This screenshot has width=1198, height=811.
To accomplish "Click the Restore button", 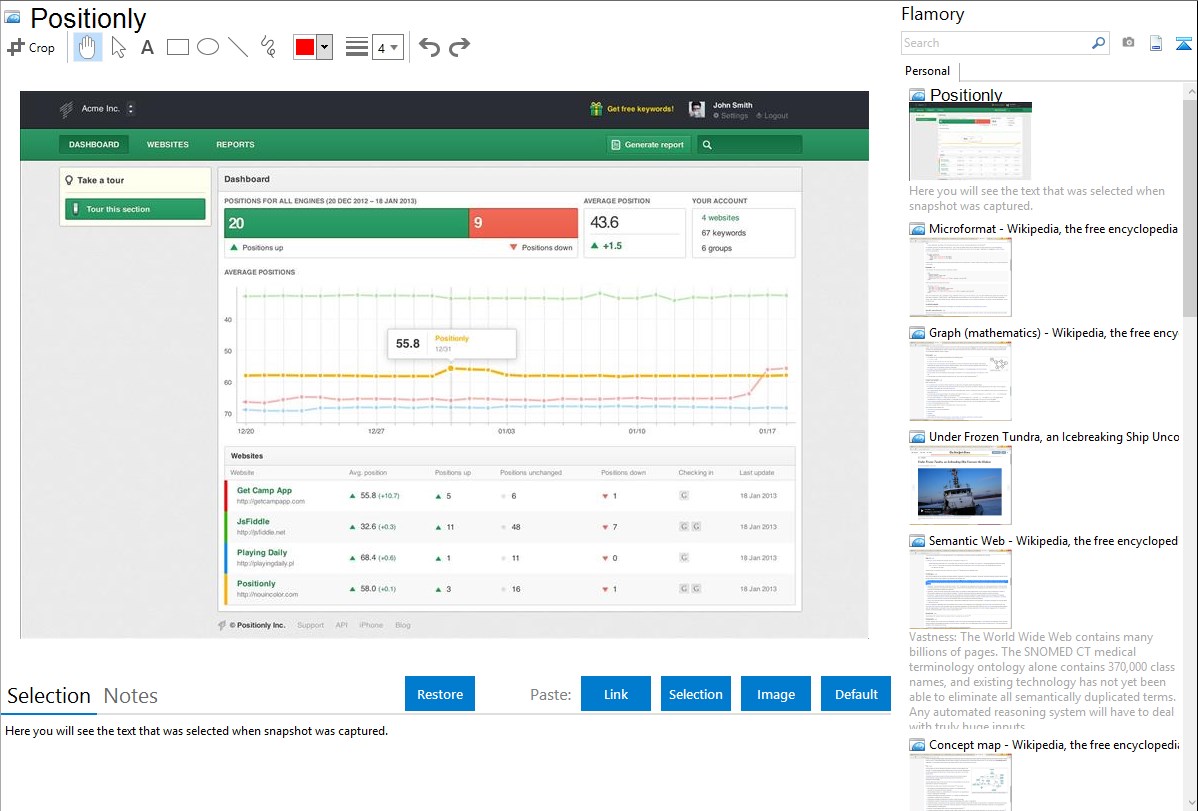I will (x=440, y=694).
